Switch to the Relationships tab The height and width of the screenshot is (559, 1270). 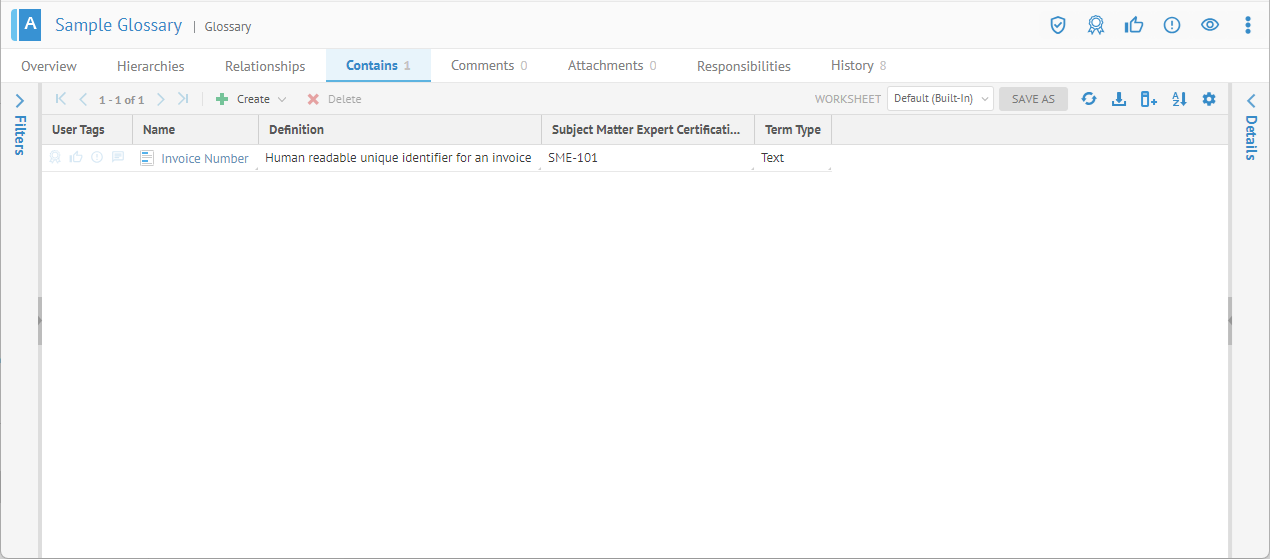coord(265,66)
